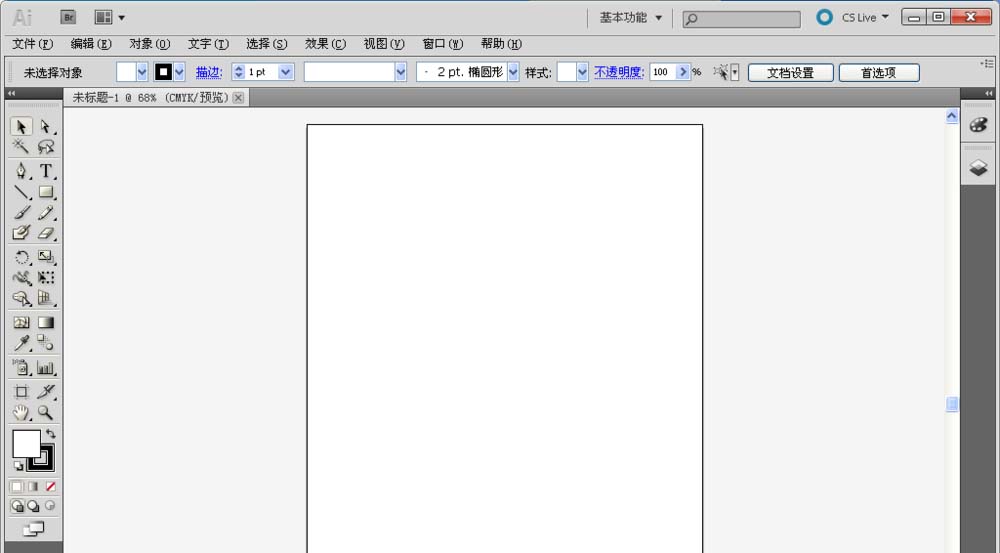This screenshot has height=553, width=1000.
Task: Open the variable width profile dropdown
Action: tap(401, 72)
